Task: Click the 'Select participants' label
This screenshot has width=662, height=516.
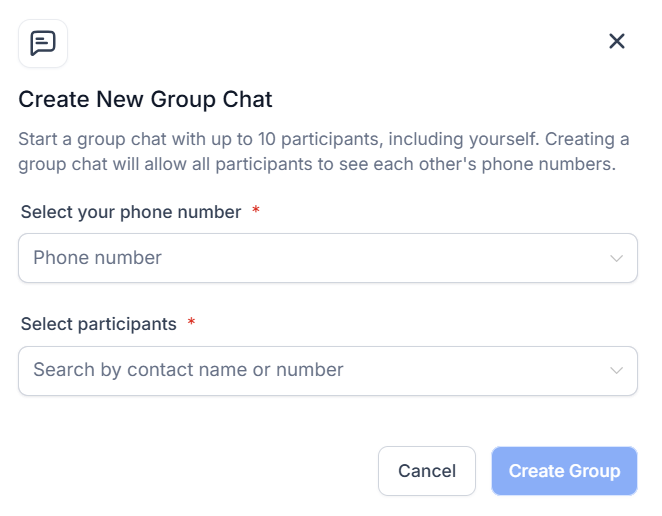Action: tap(98, 324)
